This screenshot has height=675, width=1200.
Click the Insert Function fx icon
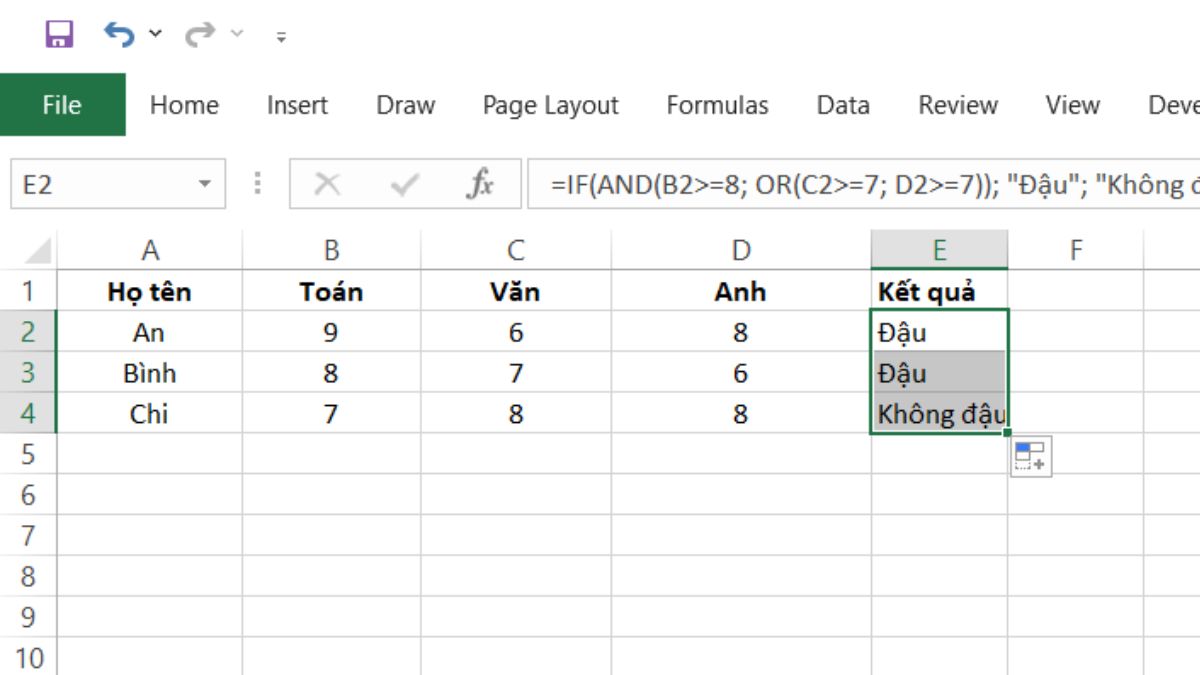481,184
